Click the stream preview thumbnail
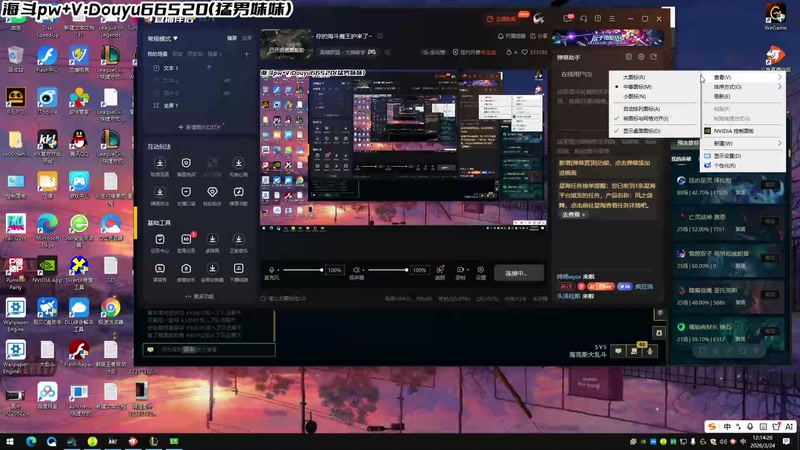Screen dimensions: 800x450 286,45
